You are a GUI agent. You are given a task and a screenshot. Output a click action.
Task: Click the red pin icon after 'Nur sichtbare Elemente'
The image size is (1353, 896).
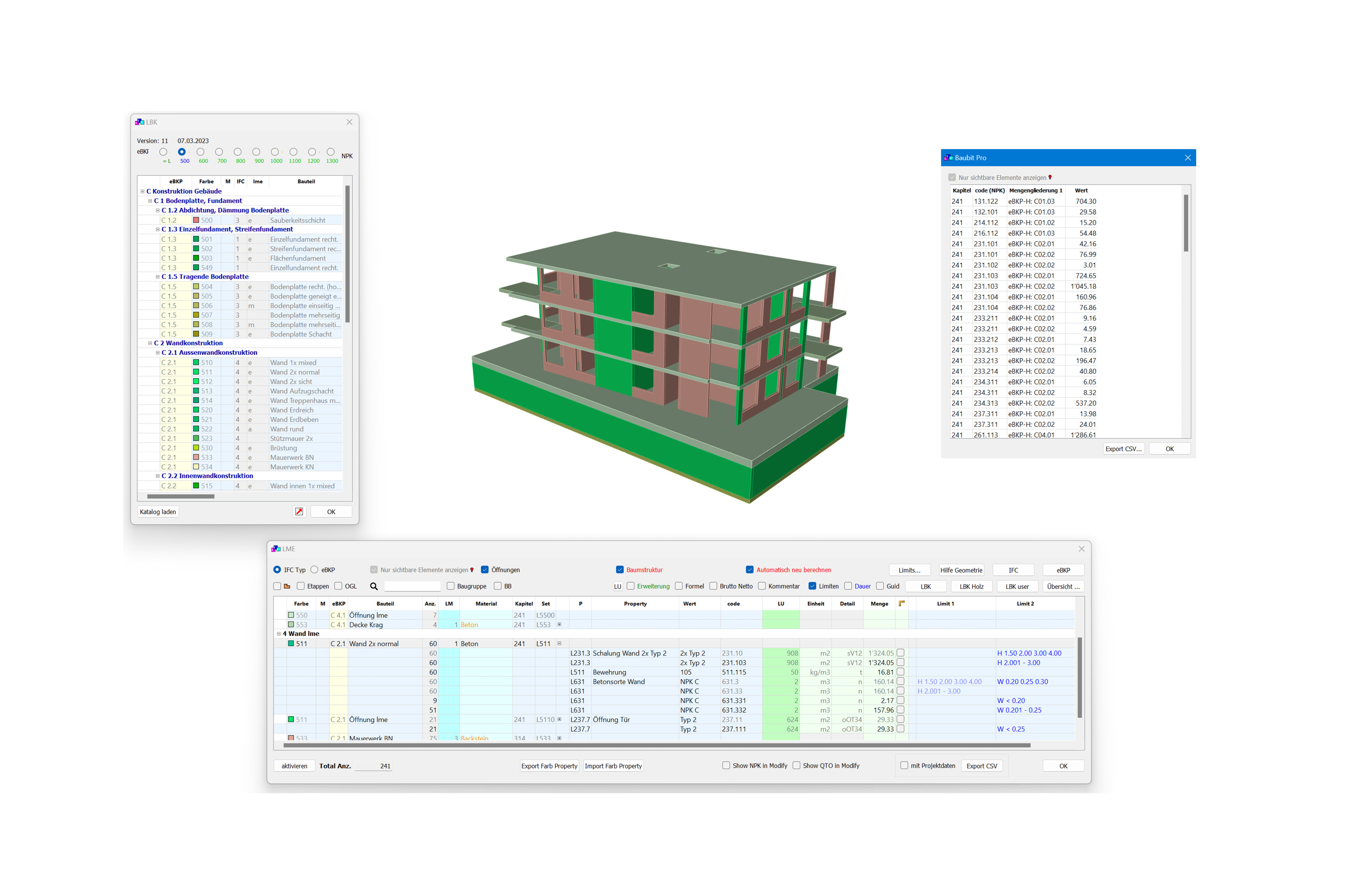click(x=472, y=570)
